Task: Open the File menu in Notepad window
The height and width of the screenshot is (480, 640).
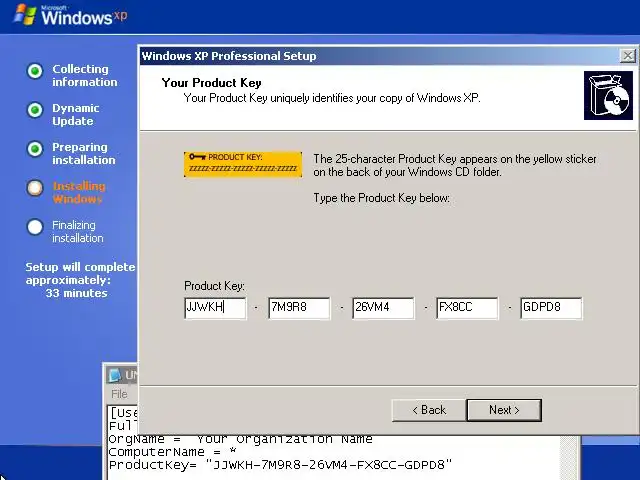Action: 119,394
